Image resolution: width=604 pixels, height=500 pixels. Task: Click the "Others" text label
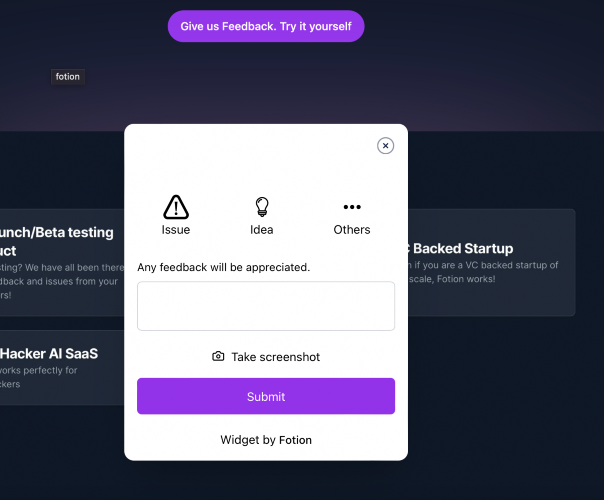point(352,230)
